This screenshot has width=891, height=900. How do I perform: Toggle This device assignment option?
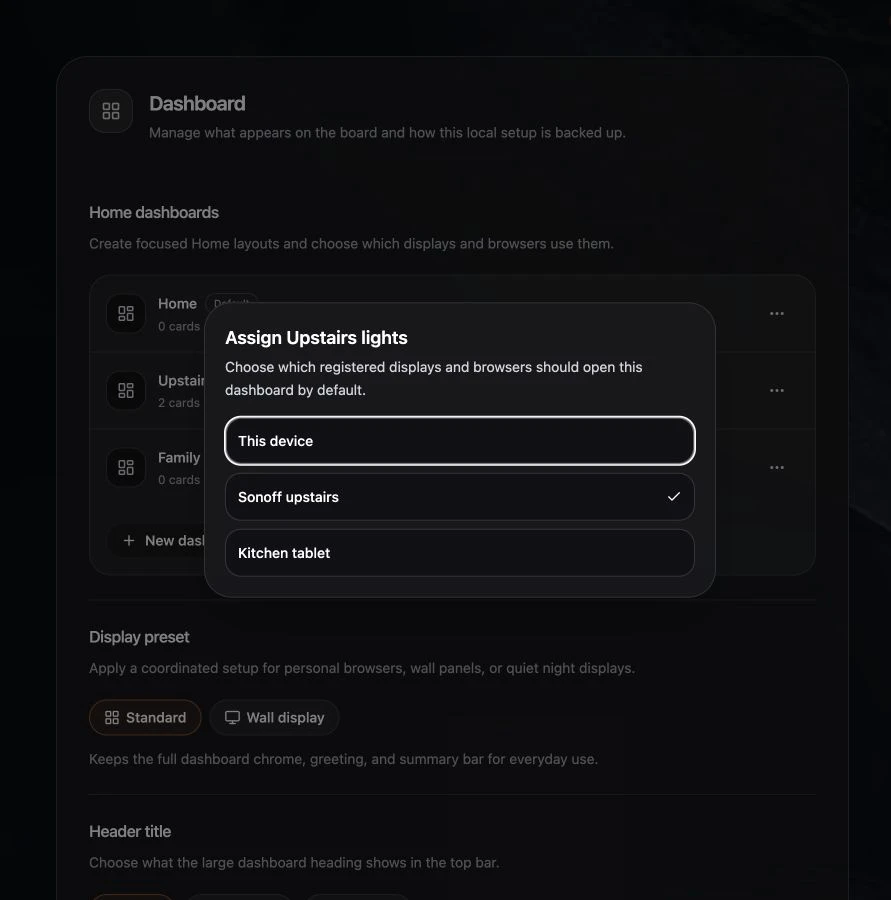pos(460,441)
